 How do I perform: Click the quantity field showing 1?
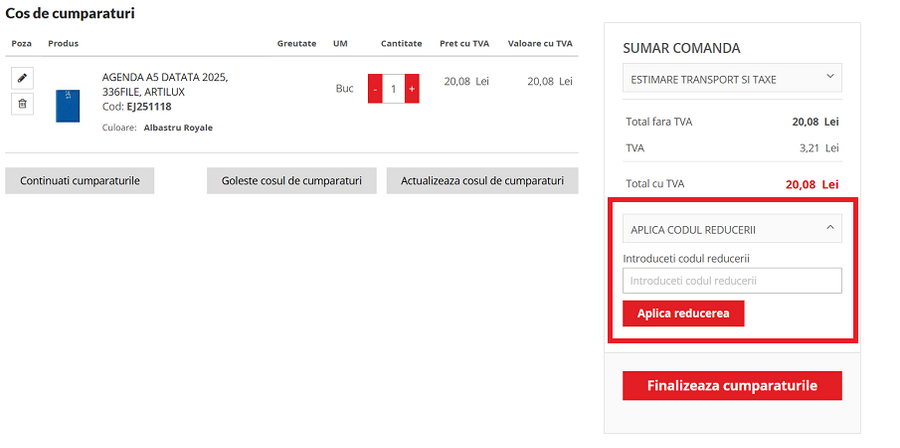click(x=393, y=89)
